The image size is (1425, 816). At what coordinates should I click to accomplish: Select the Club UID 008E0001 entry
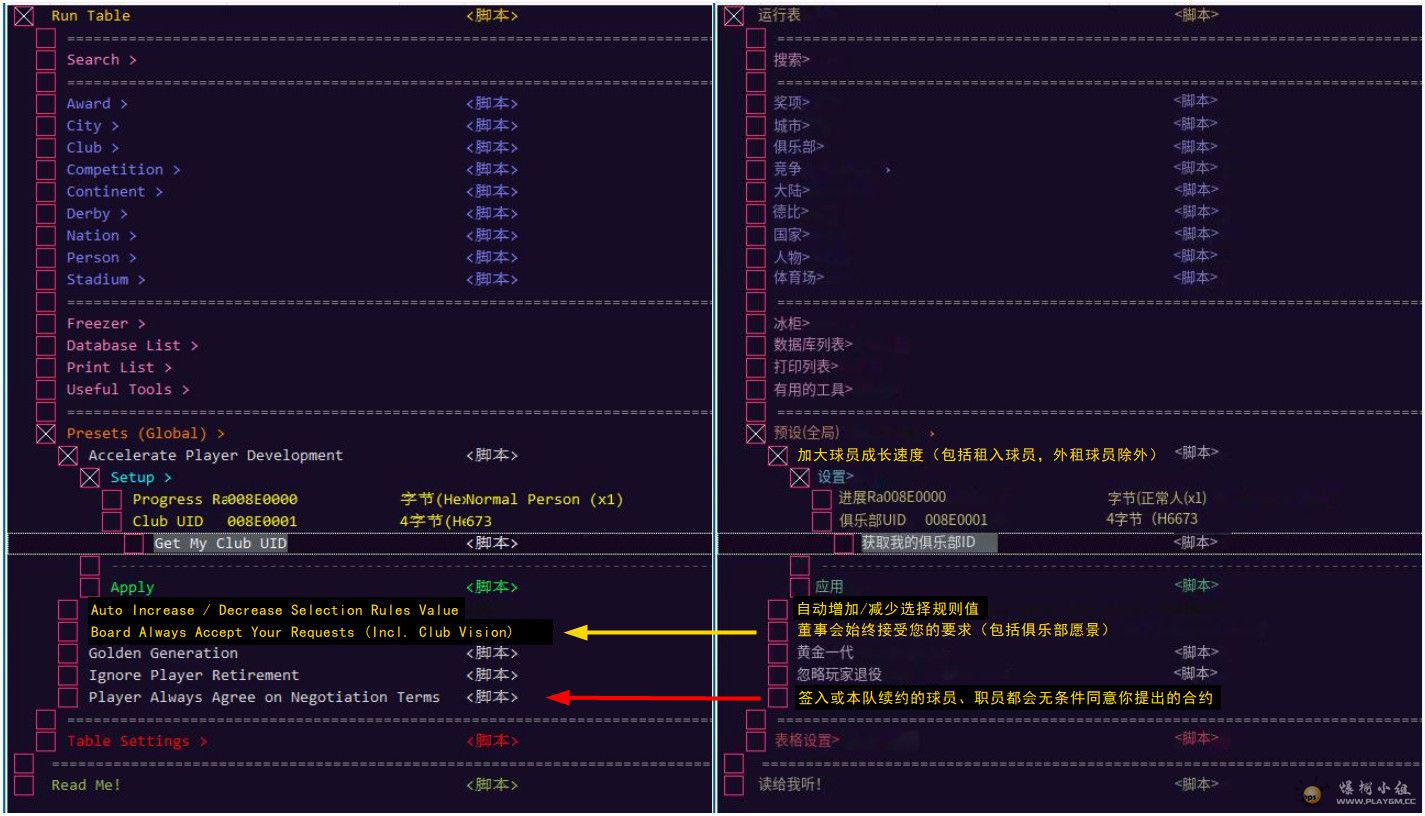[x=214, y=522]
